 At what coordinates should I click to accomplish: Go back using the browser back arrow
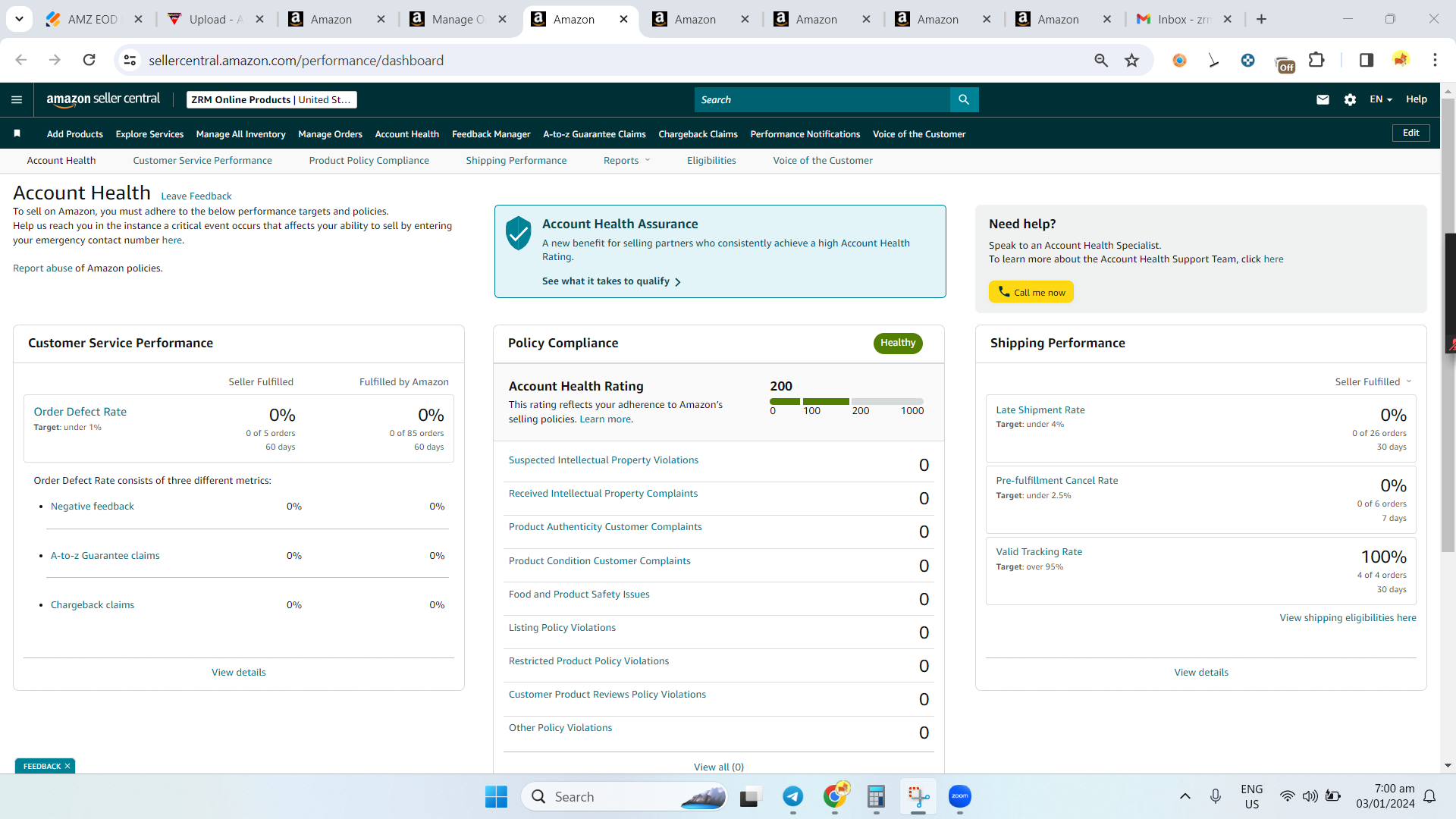[21, 60]
